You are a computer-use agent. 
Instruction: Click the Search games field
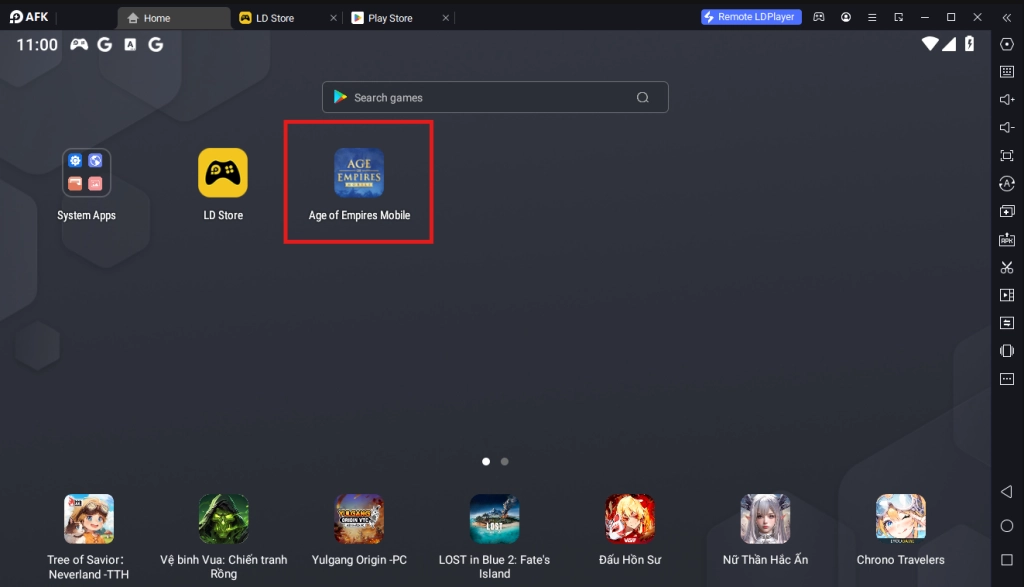pyautogui.click(x=495, y=97)
